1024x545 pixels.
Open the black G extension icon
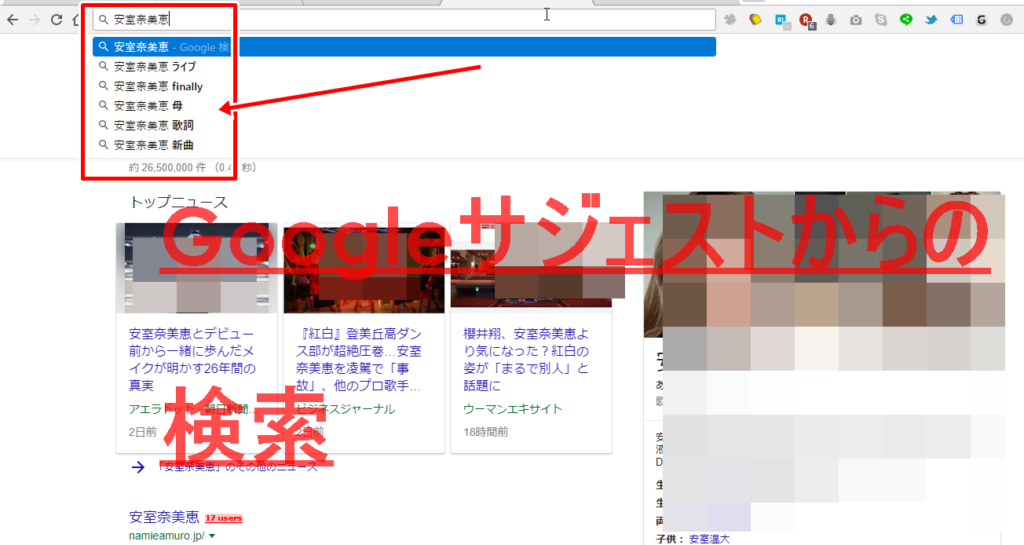pos(981,20)
